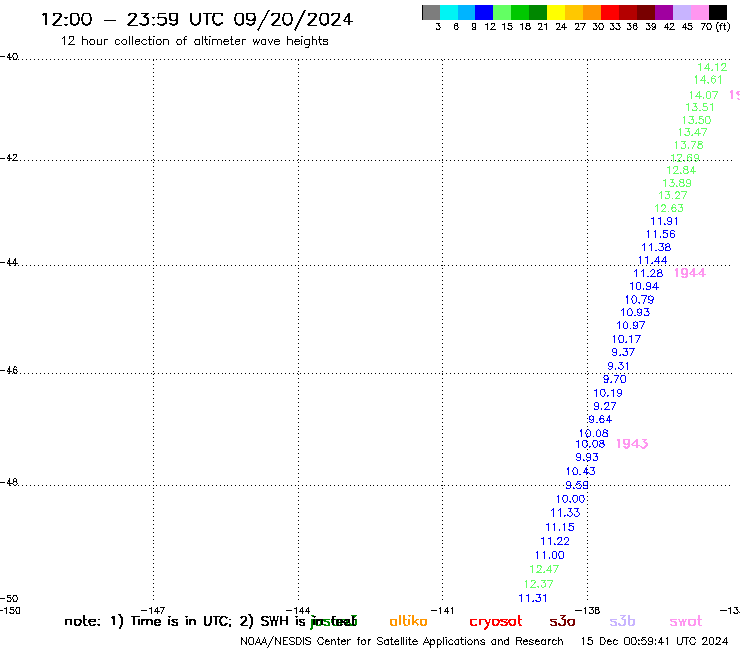
Task: Click the 9.27 wave height value
Action: pos(605,406)
